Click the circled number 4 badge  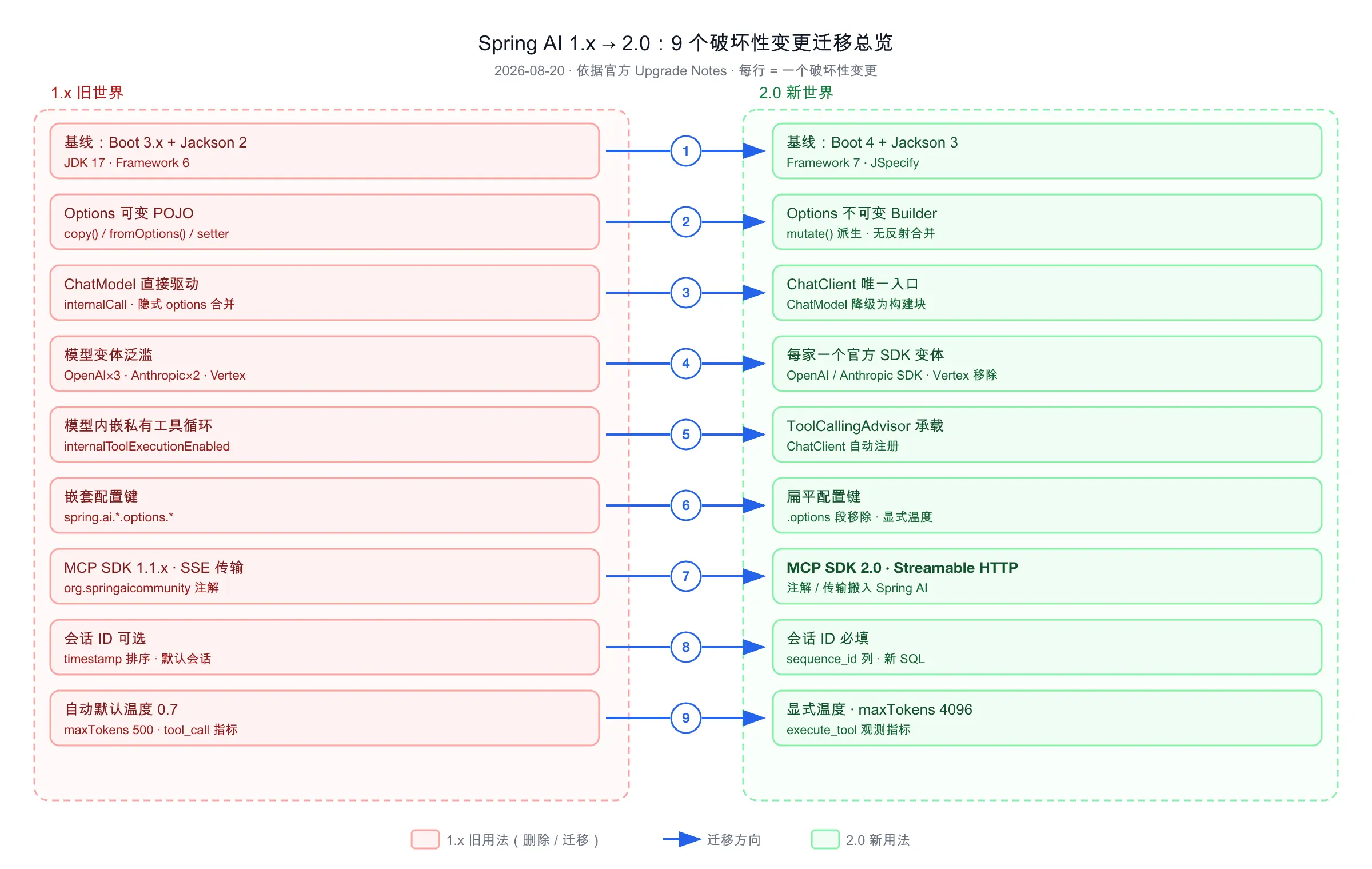point(685,364)
